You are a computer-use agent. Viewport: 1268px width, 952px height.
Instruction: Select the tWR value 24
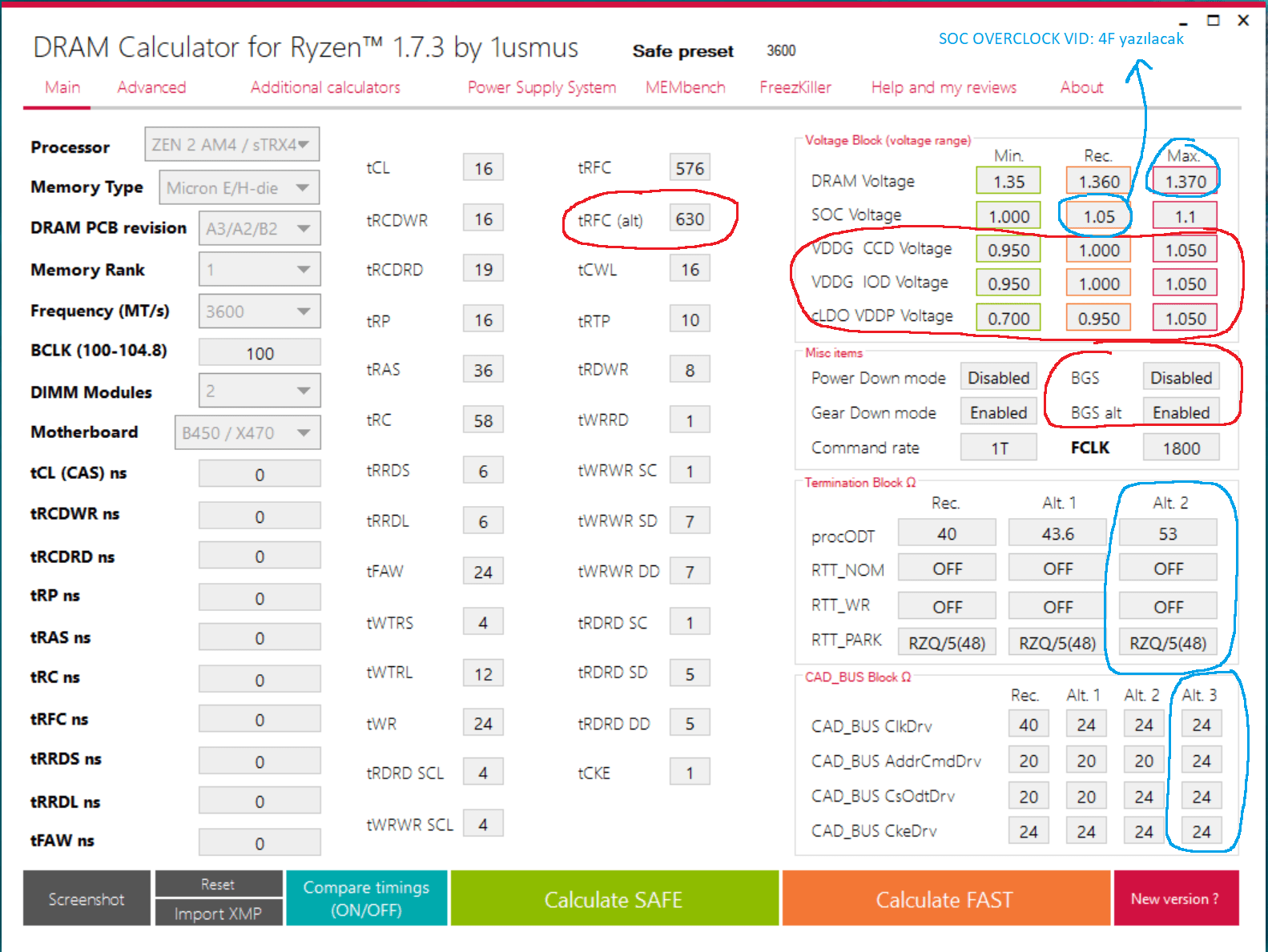tap(483, 724)
